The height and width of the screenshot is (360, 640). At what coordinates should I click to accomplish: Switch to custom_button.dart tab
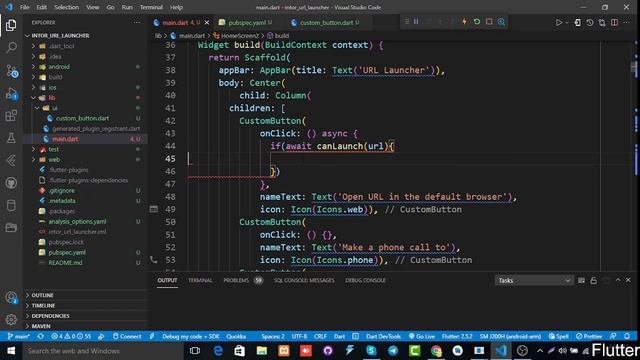326,22
